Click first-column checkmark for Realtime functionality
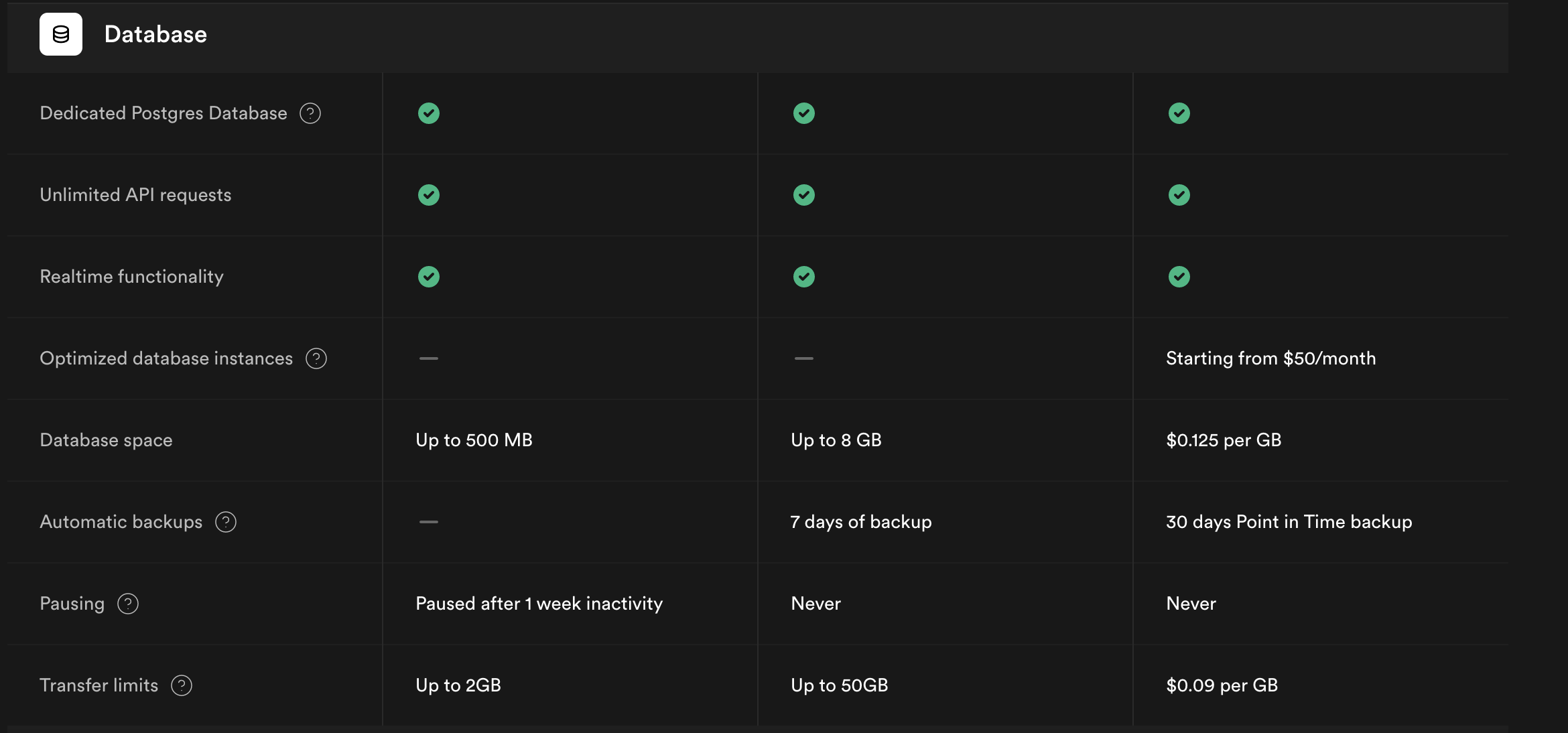The height and width of the screenshot is (733, 1568). 429,277
